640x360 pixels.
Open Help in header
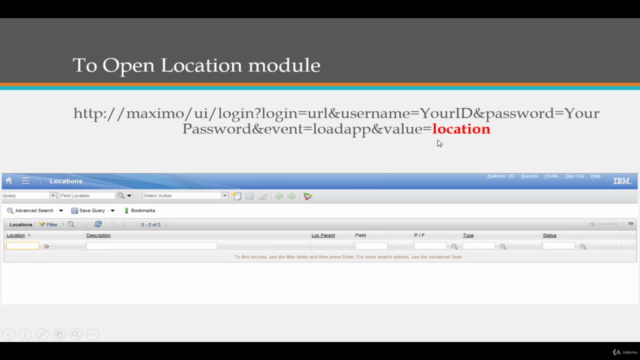coord(596,176)
